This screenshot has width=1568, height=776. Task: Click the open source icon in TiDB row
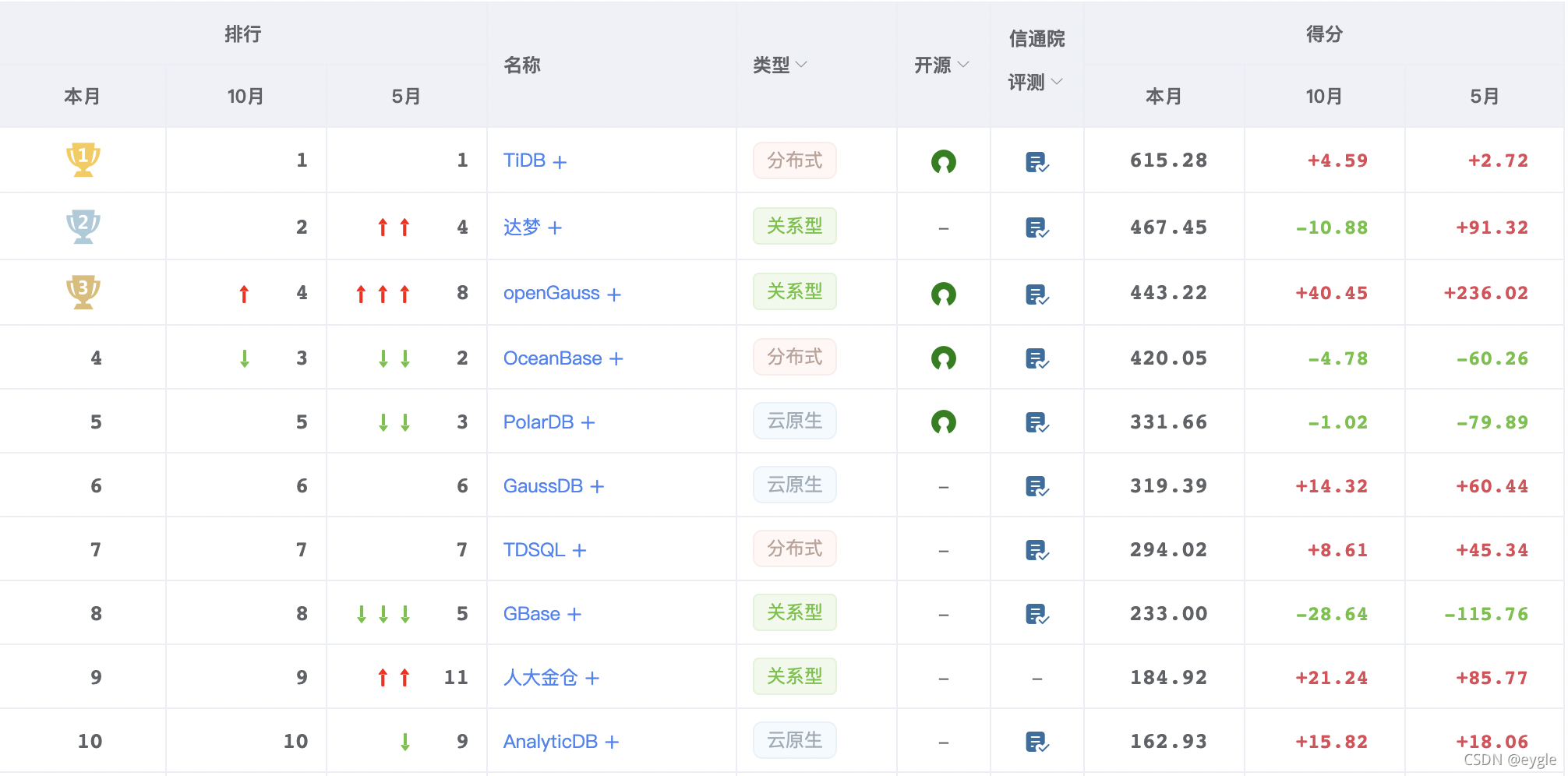point(943,161)
